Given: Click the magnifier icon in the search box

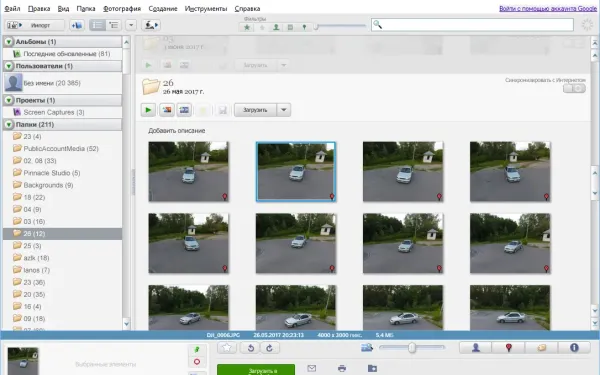Looking at the screenshot, I should pos(377,24).
